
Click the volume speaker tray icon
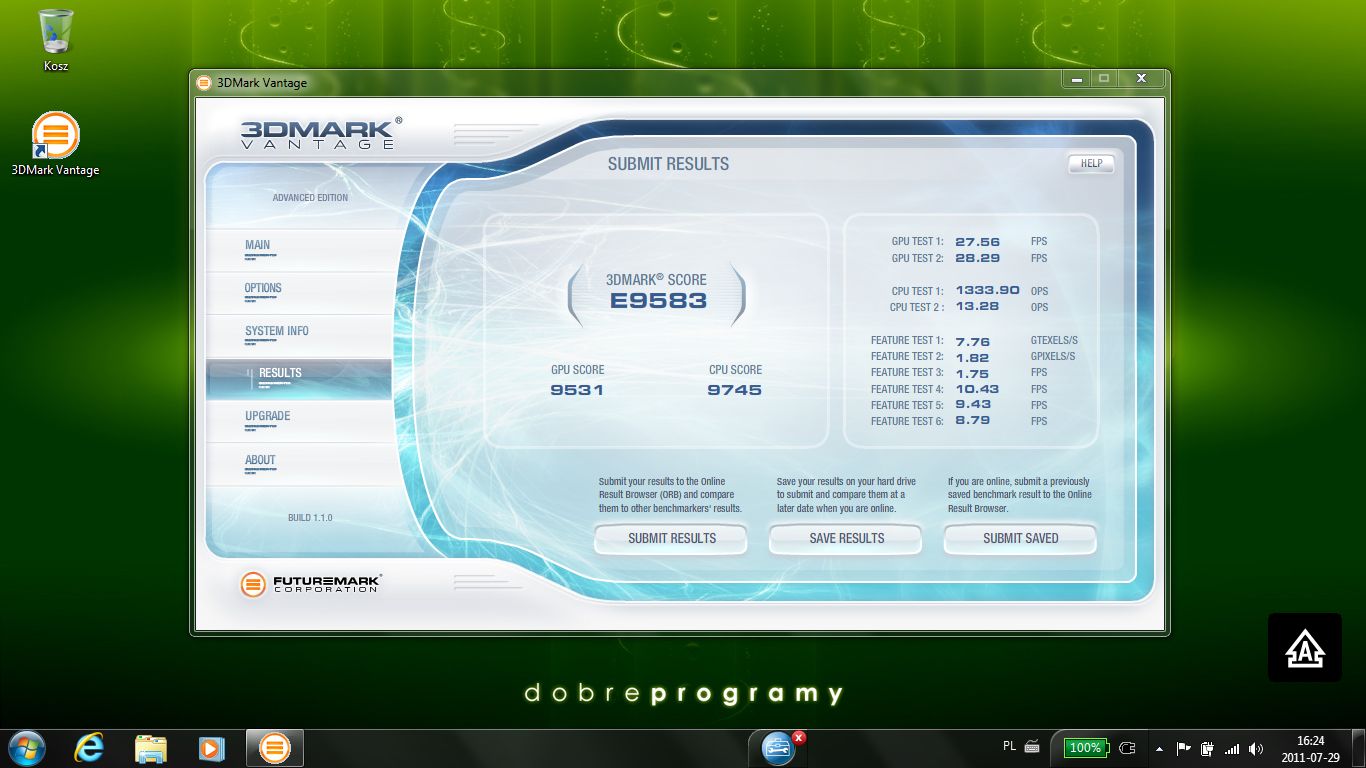[x=1256, y=748]
